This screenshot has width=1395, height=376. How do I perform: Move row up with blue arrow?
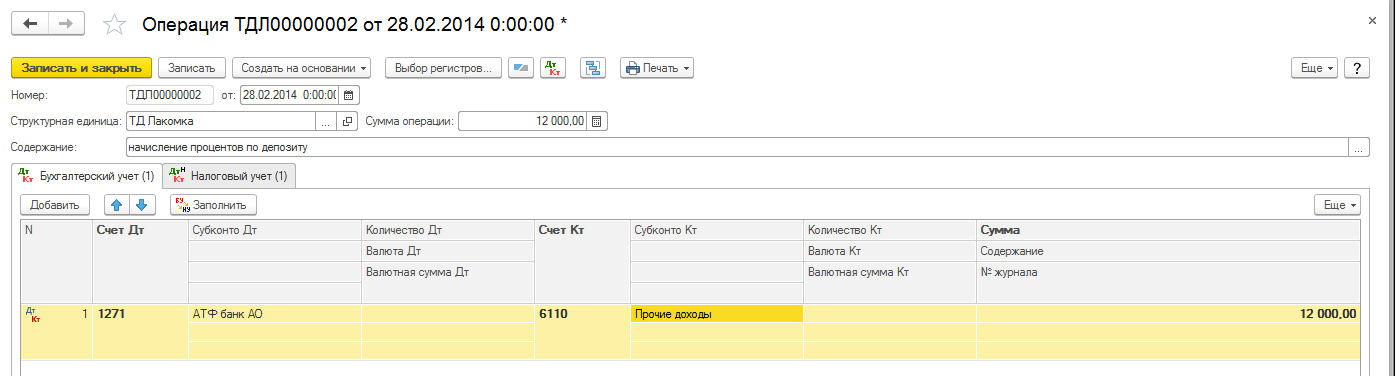pyautogui.click(x=116, y=204)
